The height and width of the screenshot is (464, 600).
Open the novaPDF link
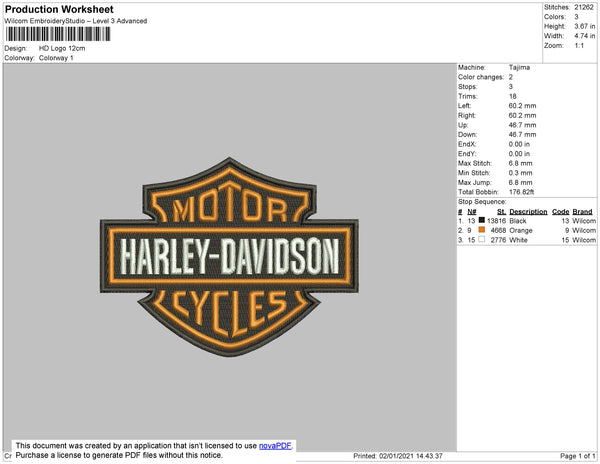coord(275,446)
